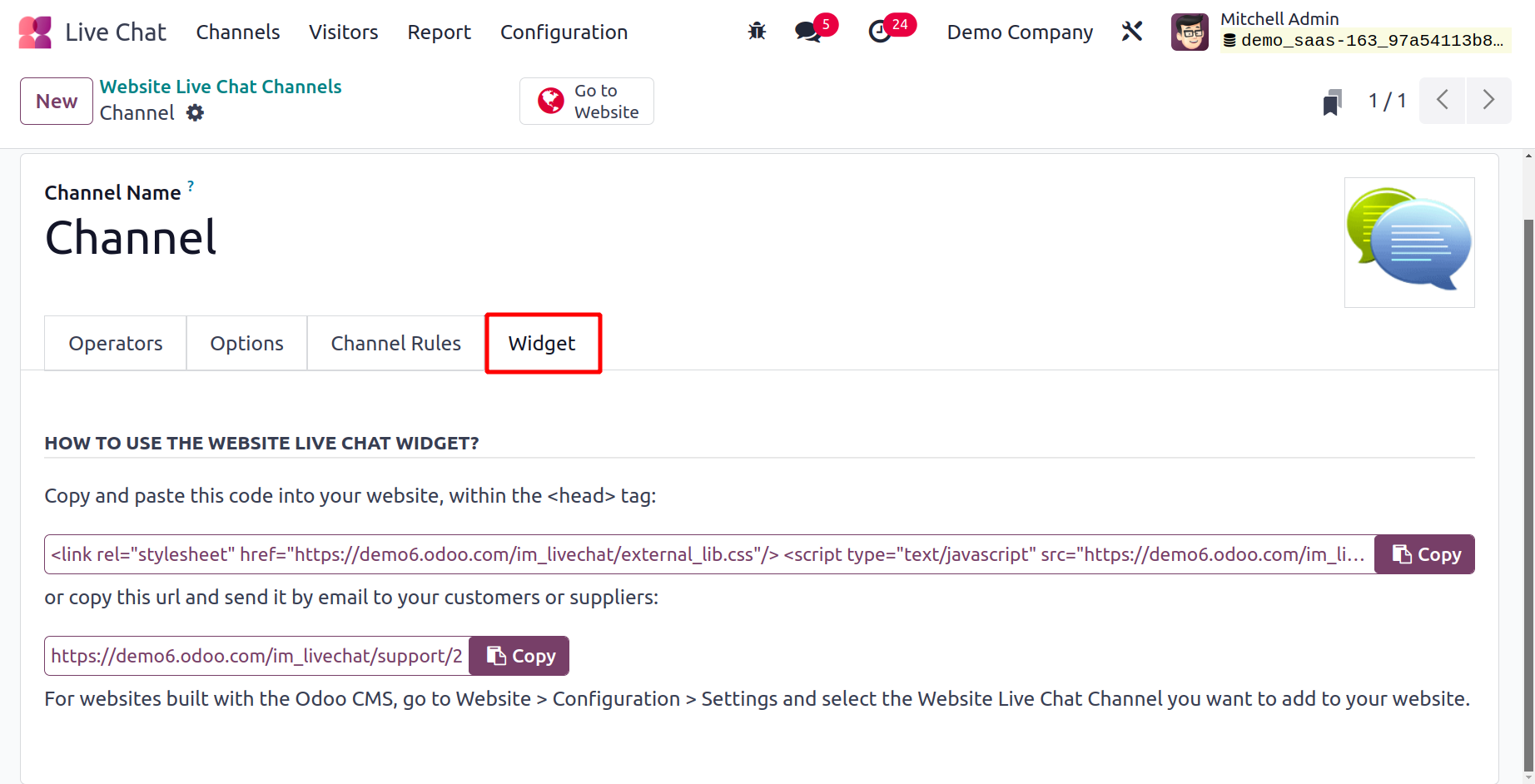Switch to the Channel Rules tab
This screenshot has width=1535, height=784.
coord(396,343)
